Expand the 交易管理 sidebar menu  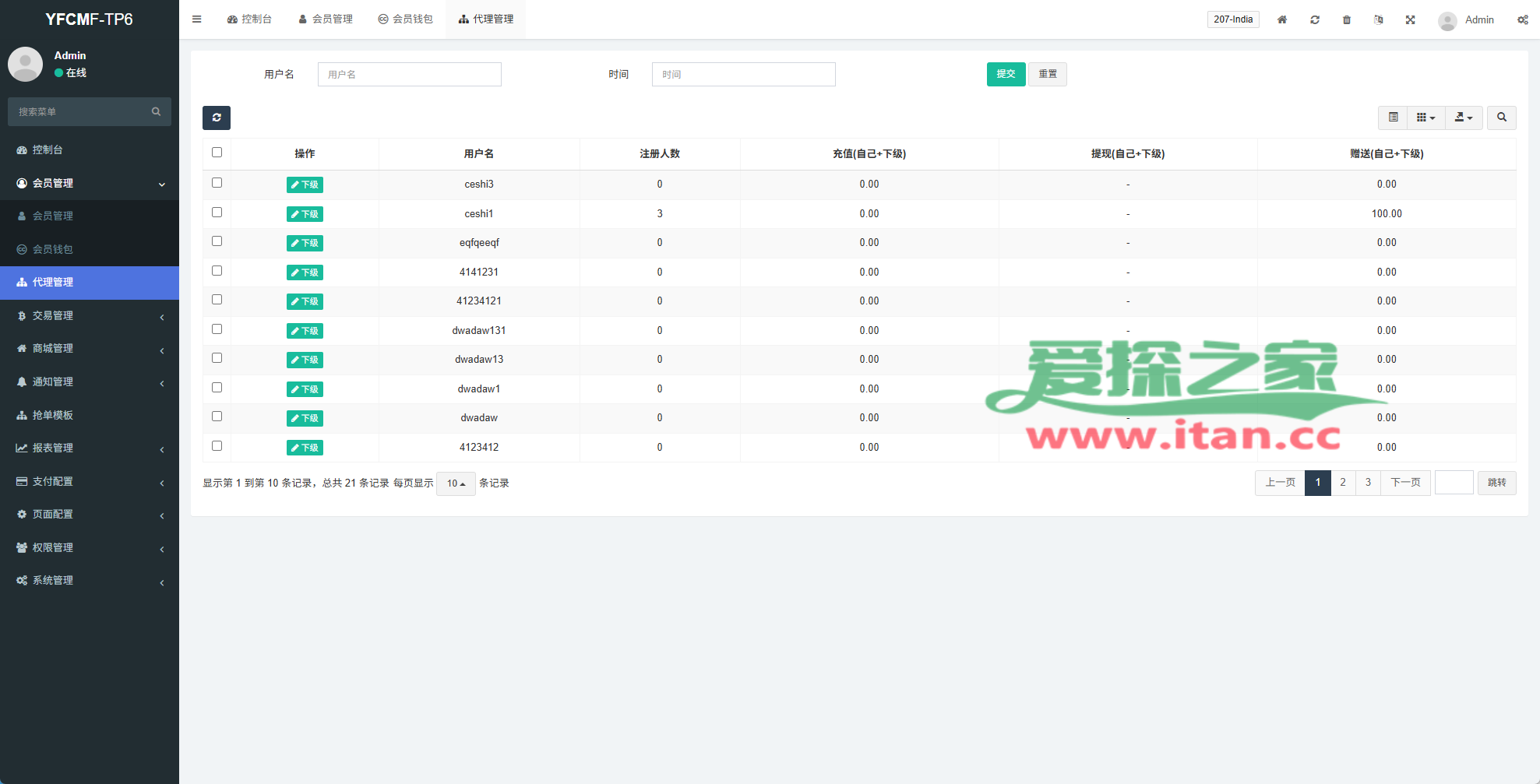click(90, 315)
